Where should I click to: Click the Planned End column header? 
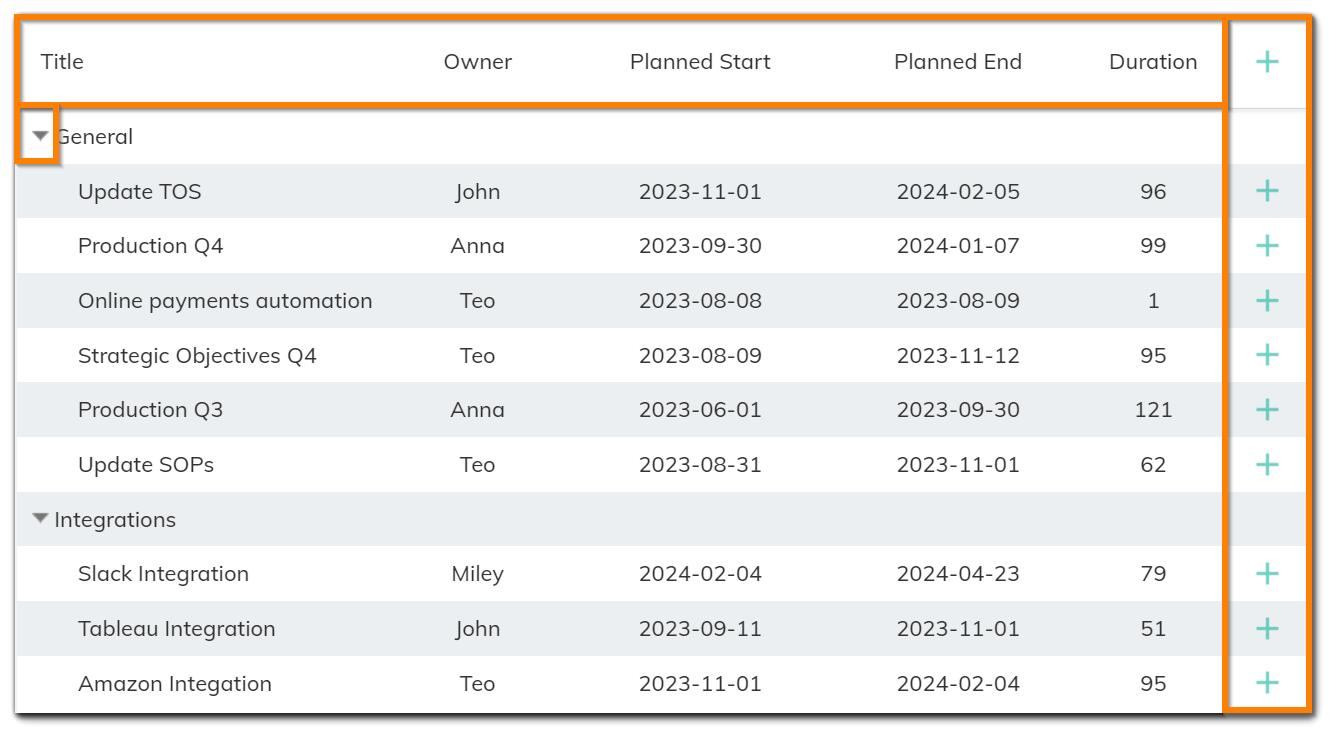click(x=958, y=62)
